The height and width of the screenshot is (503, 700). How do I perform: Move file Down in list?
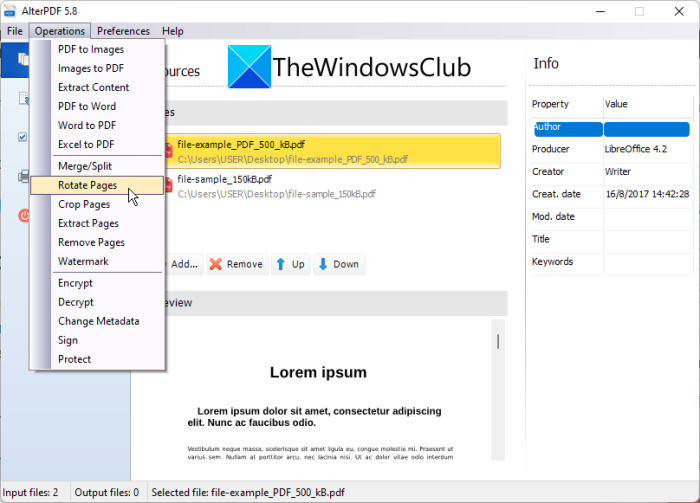[339, 264]
